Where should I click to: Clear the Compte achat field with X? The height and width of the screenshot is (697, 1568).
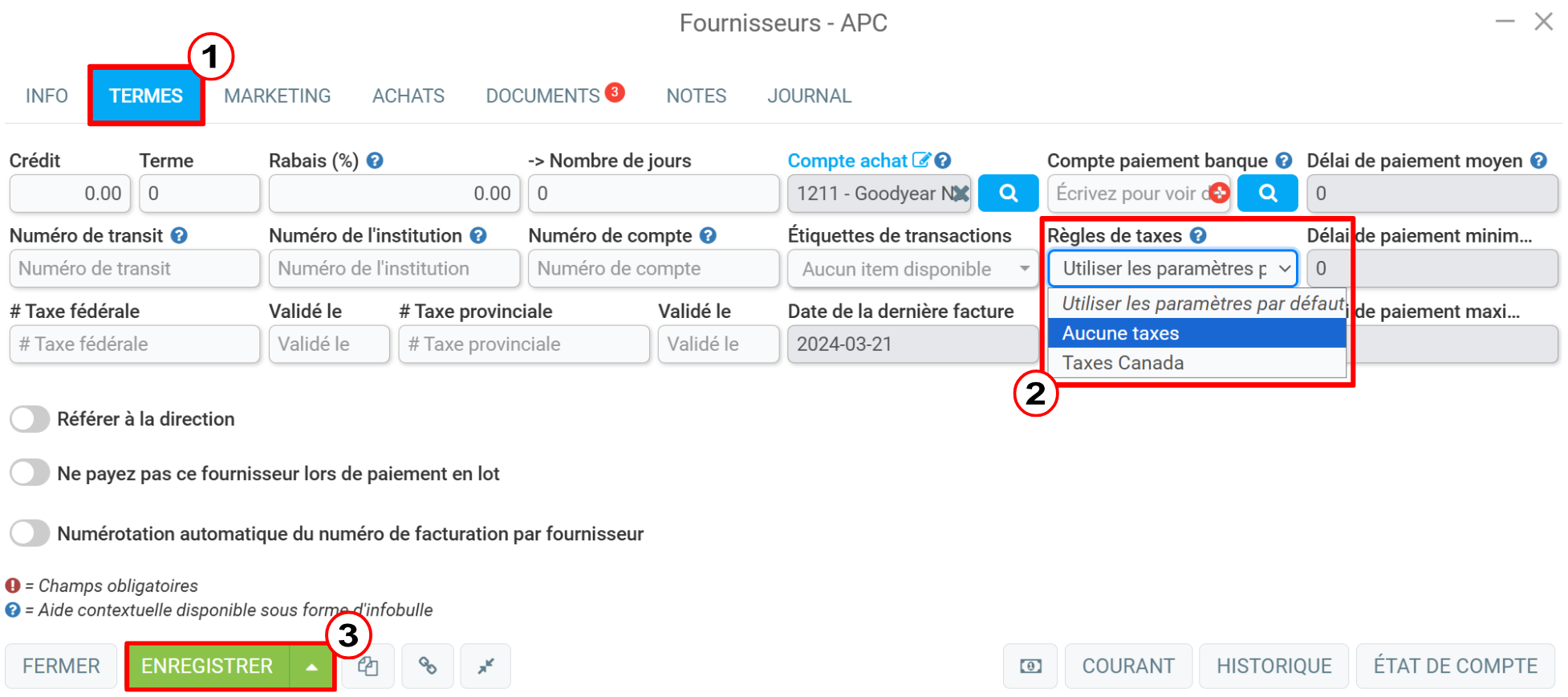click(960, 194)
